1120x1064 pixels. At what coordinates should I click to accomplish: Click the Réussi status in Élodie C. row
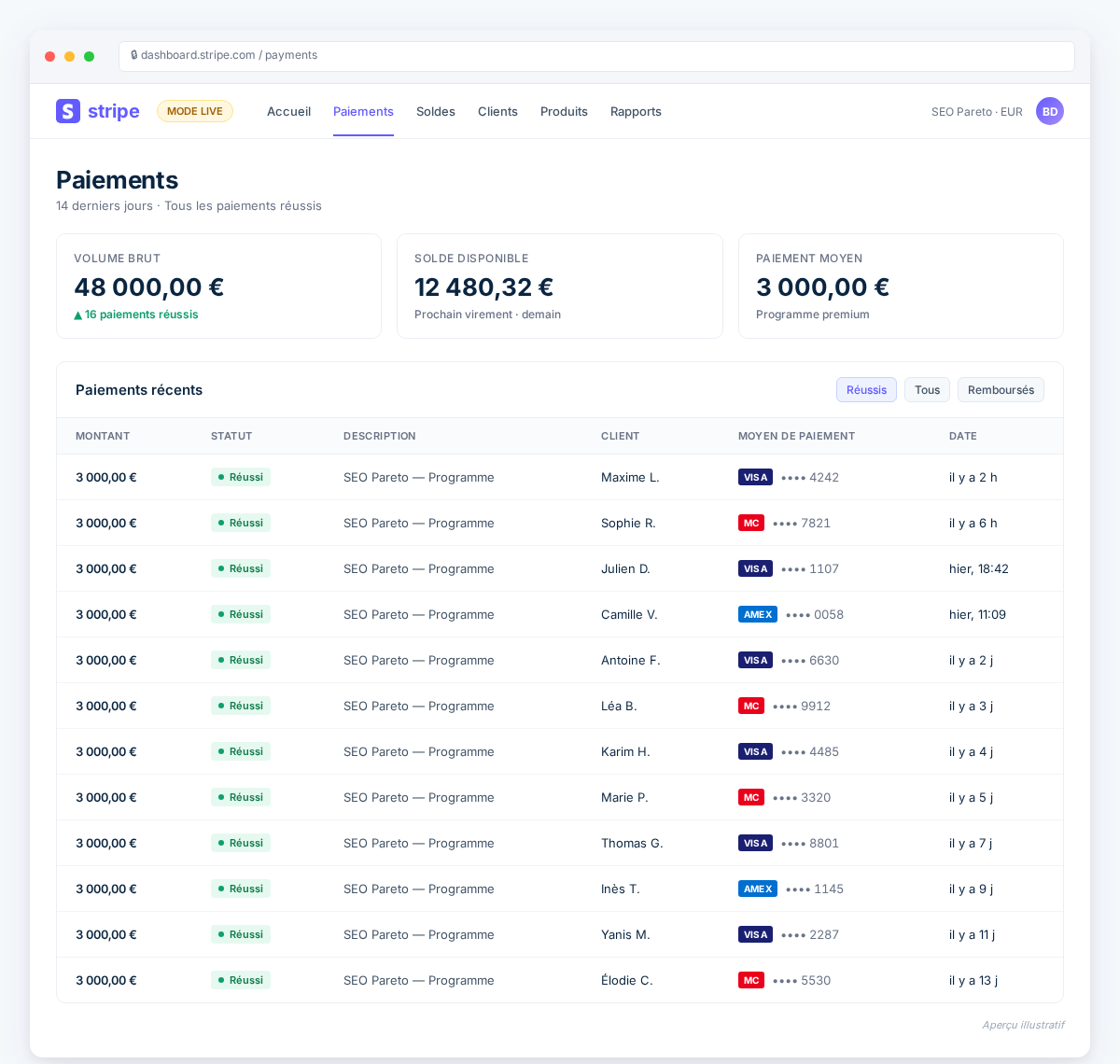coord(241,980)
